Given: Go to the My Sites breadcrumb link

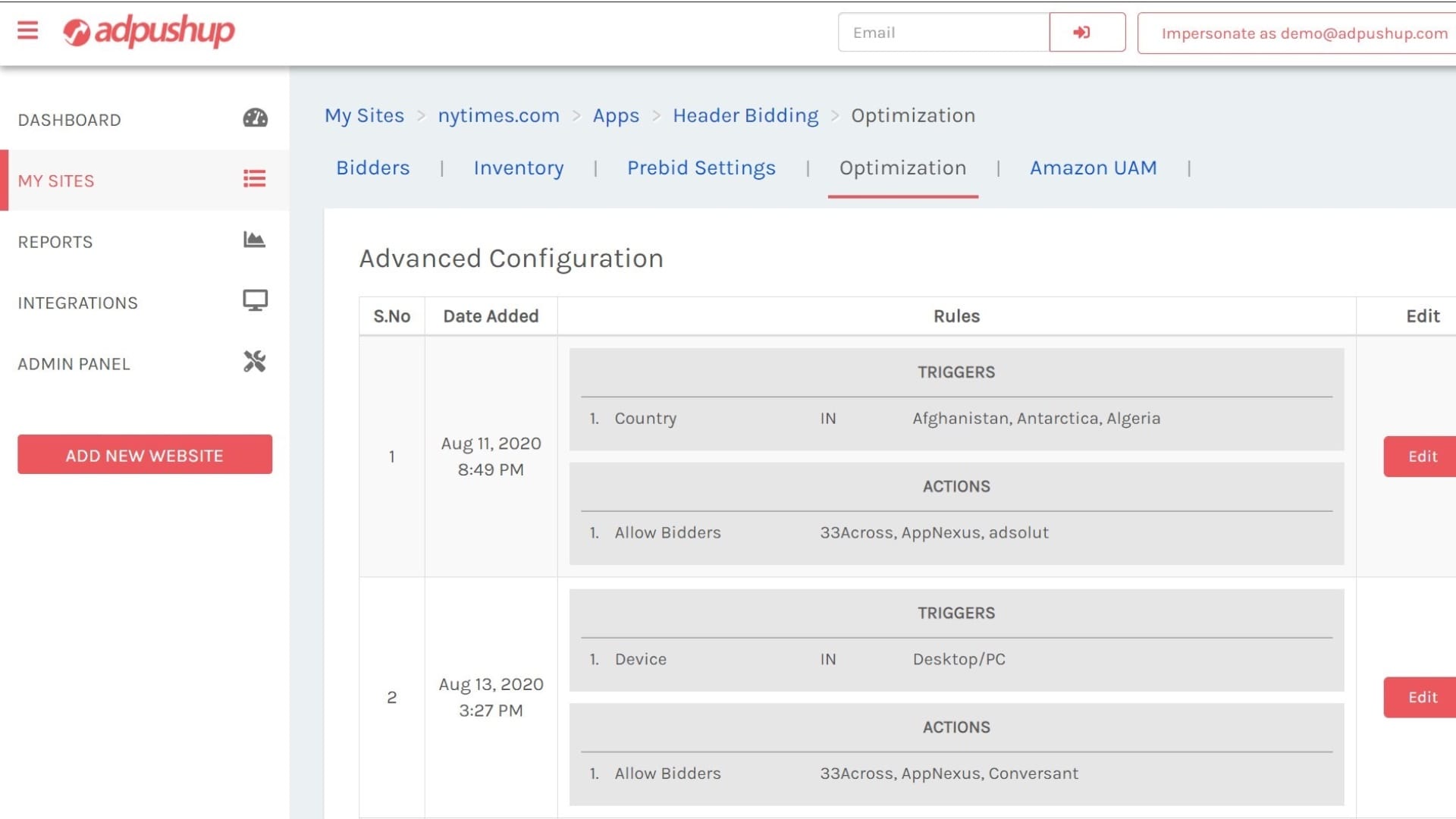Looking at the screenshot, I should coord(365,115).
